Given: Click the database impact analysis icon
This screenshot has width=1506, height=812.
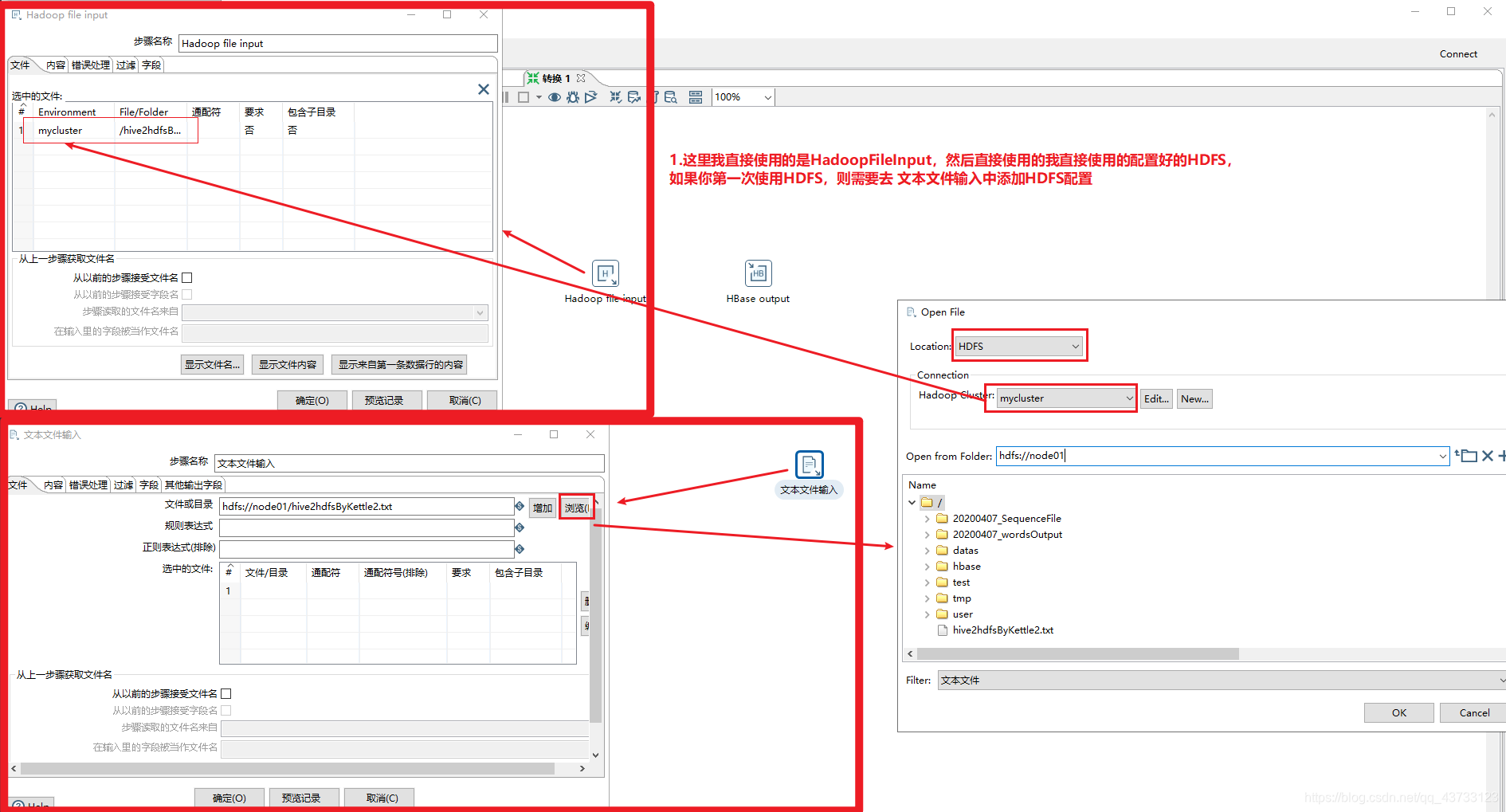Looking at the screenshot, I should 634,97.
